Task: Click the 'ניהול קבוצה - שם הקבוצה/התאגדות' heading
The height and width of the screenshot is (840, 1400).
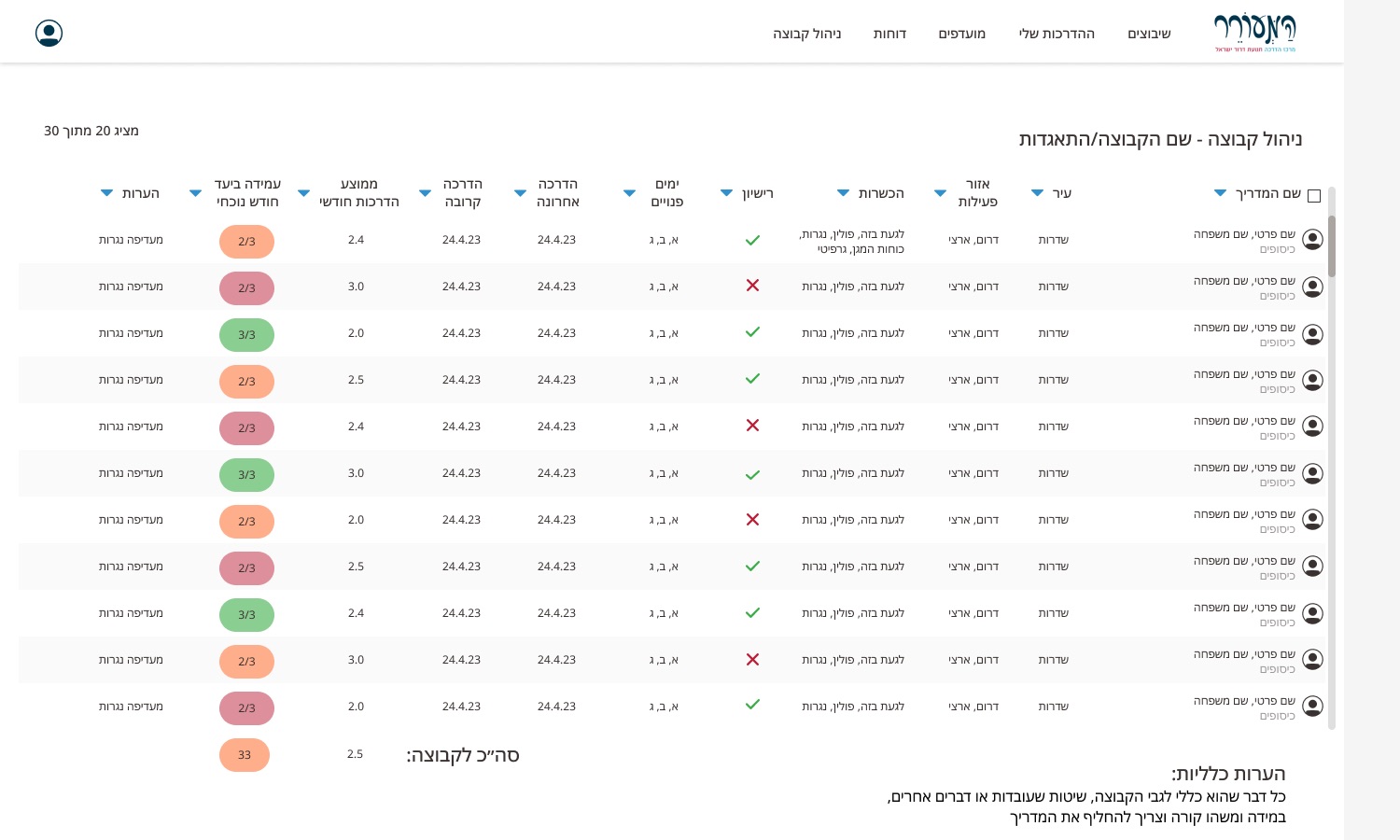Action: (x=1161, y=140)
